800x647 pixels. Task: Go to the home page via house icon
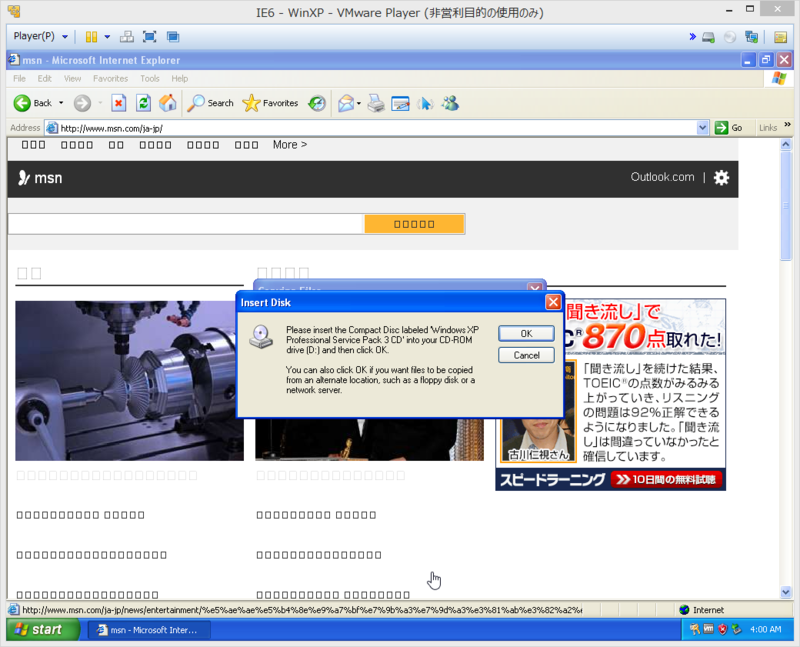(x=167, y=103)
